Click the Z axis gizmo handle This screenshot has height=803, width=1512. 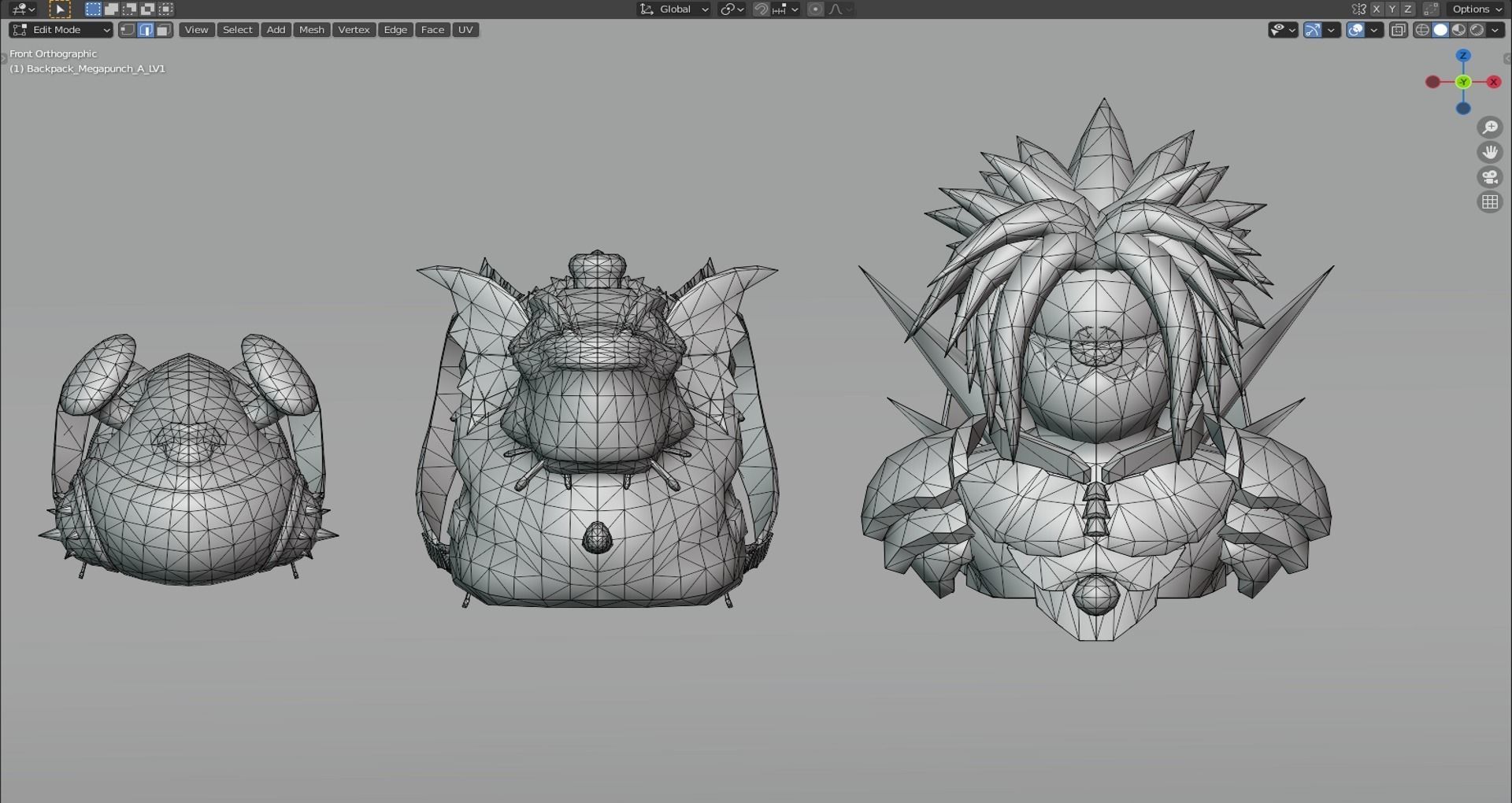[x=1463, y=56]
